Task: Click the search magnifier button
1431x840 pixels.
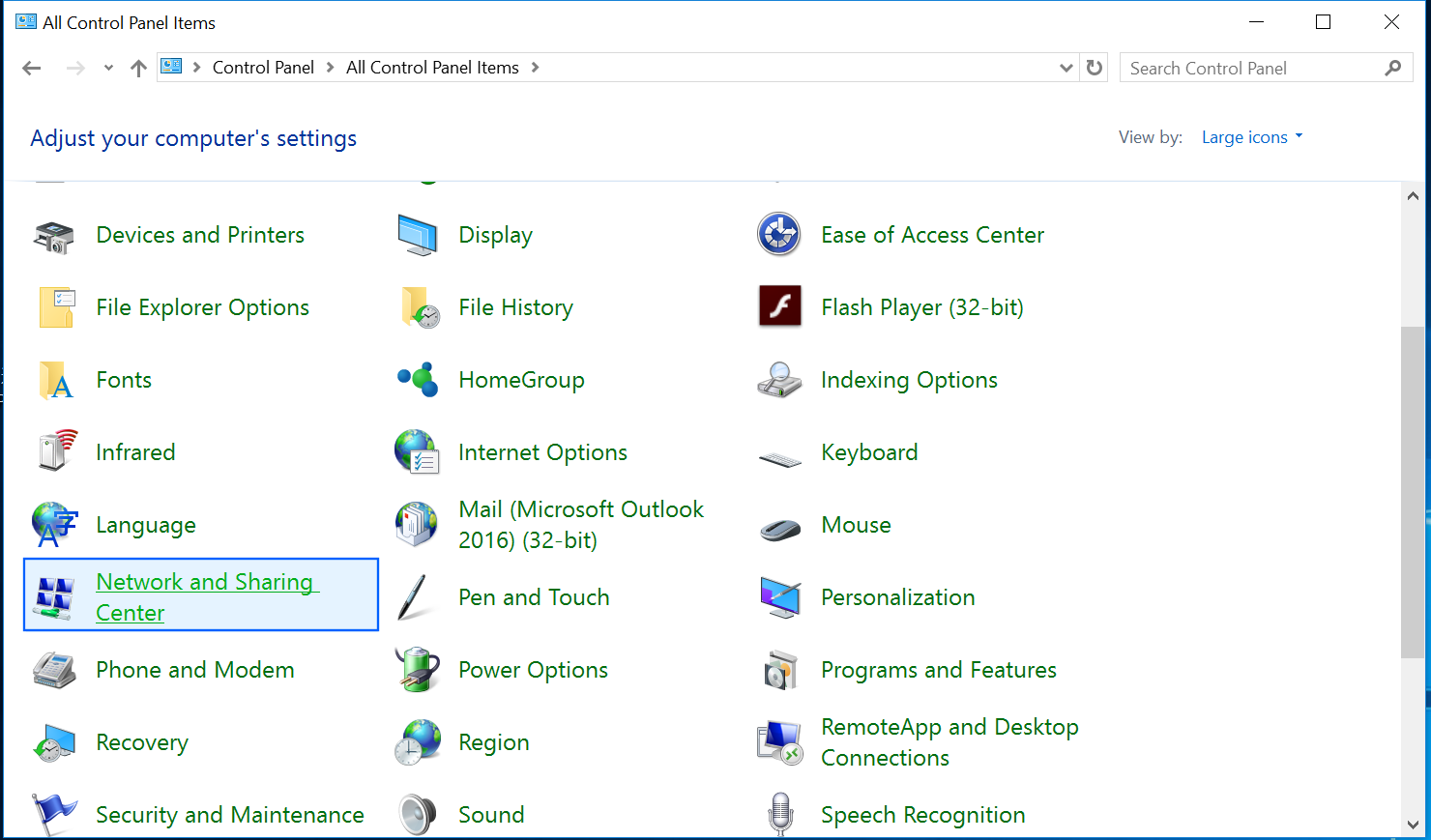Action: pos(1393,68)
